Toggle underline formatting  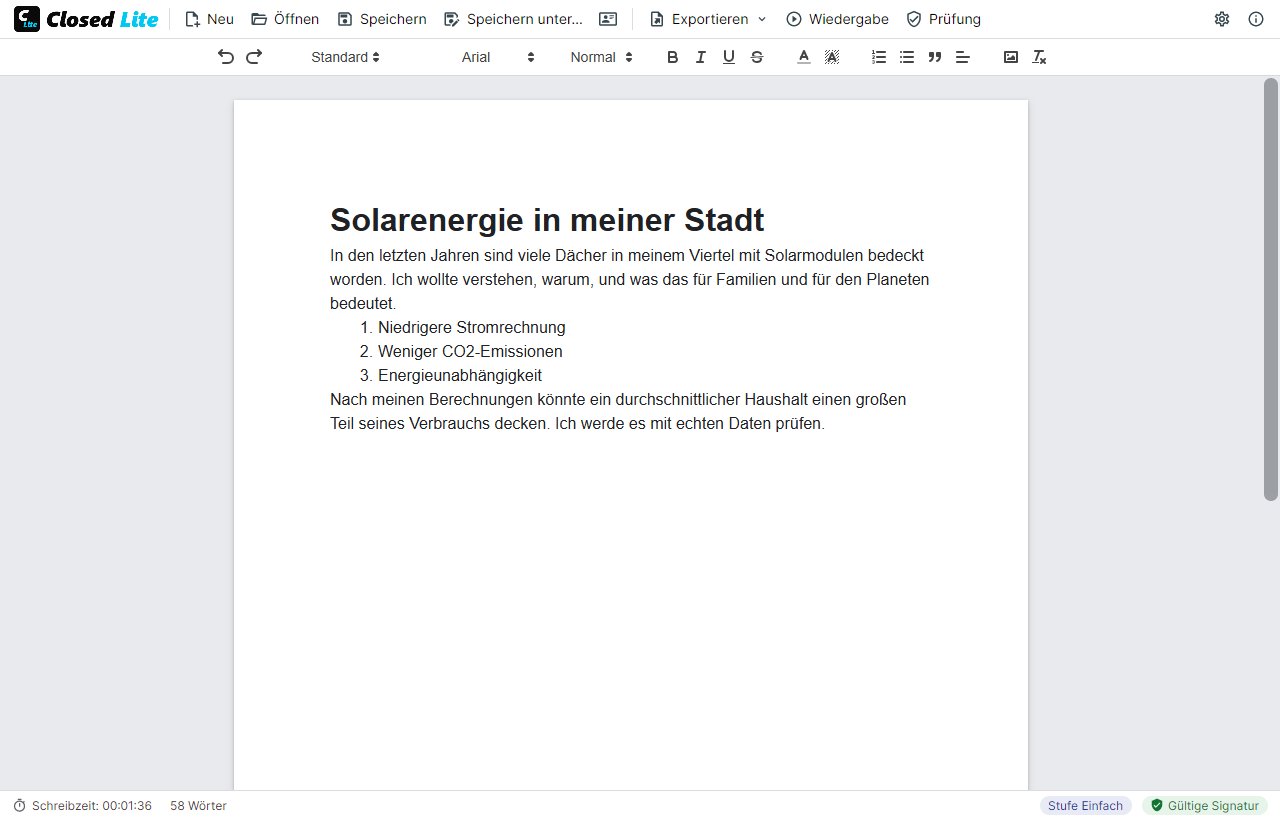click(x=729, y=57)
